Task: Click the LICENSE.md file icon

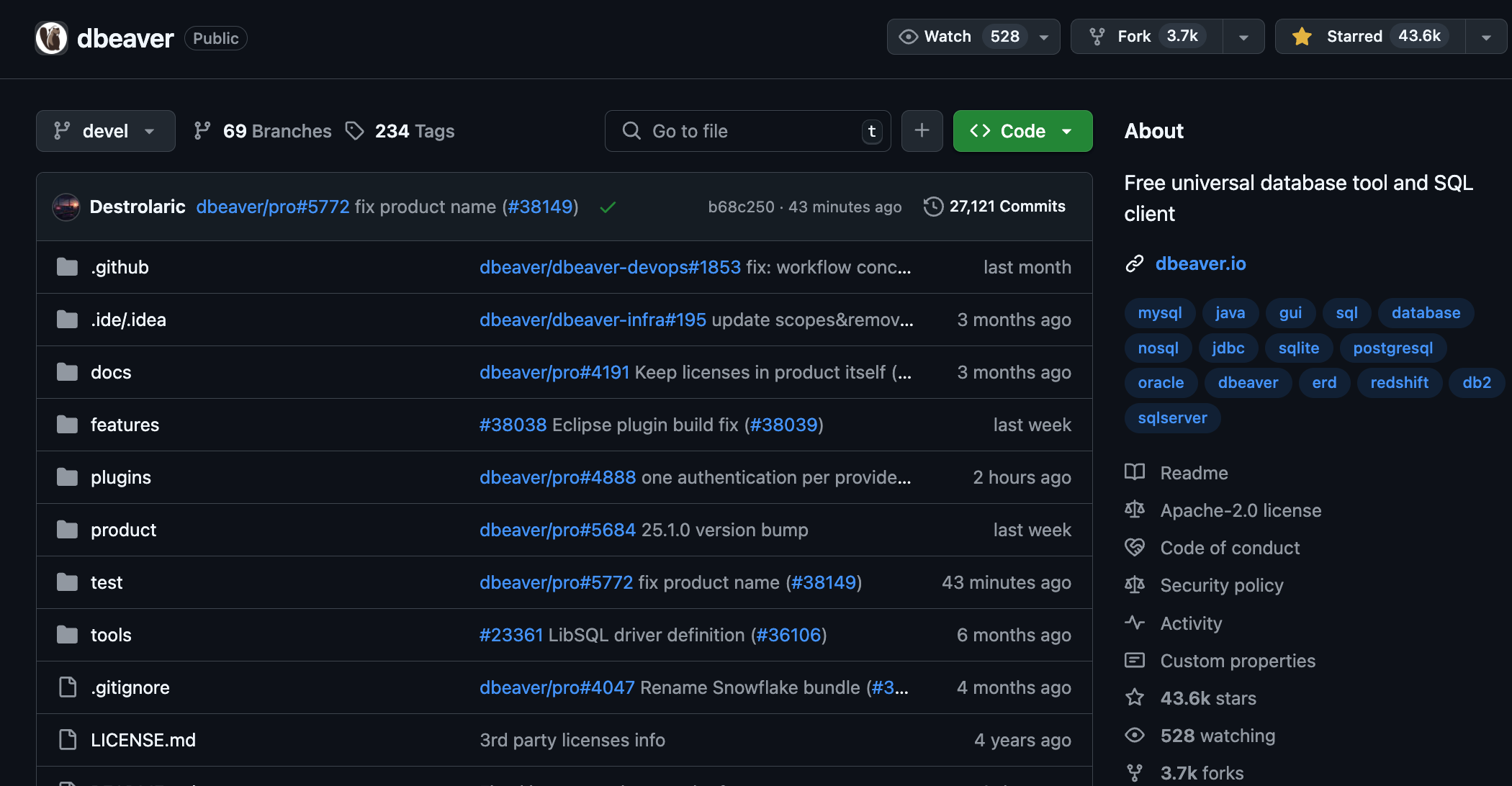Action: coord(68,740)
